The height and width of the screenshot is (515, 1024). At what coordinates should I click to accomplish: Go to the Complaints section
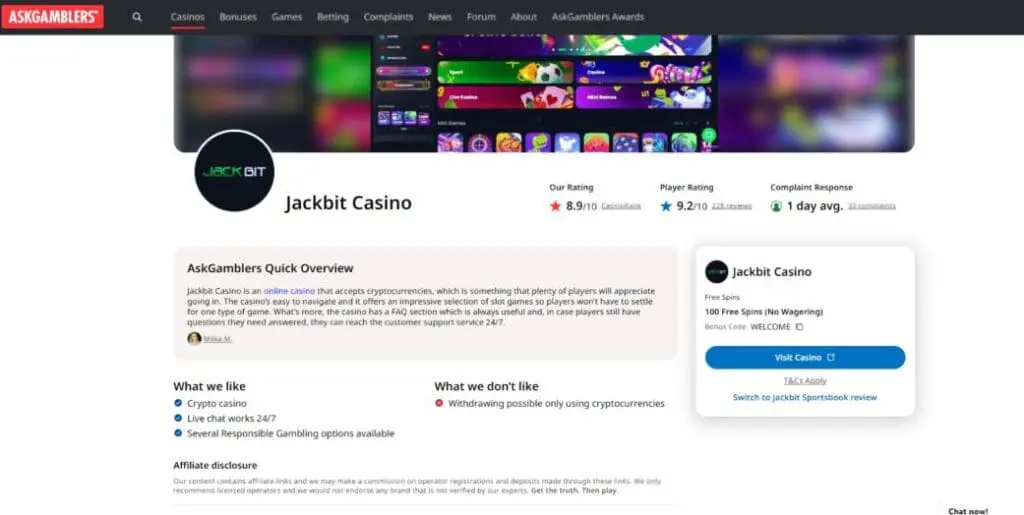click(x=388, y=17)
